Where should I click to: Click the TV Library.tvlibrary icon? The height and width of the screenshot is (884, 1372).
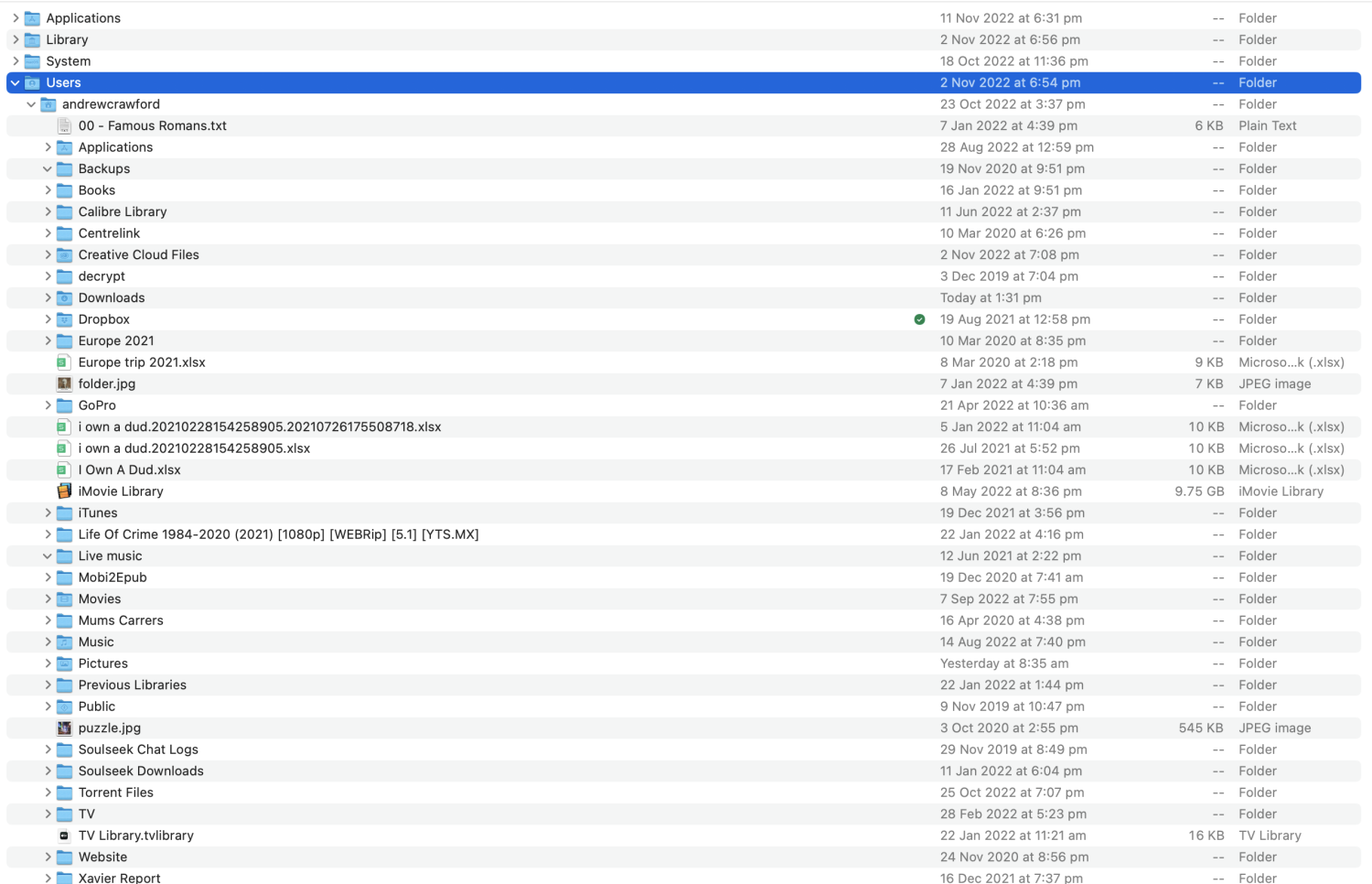(x=64, y=835)
